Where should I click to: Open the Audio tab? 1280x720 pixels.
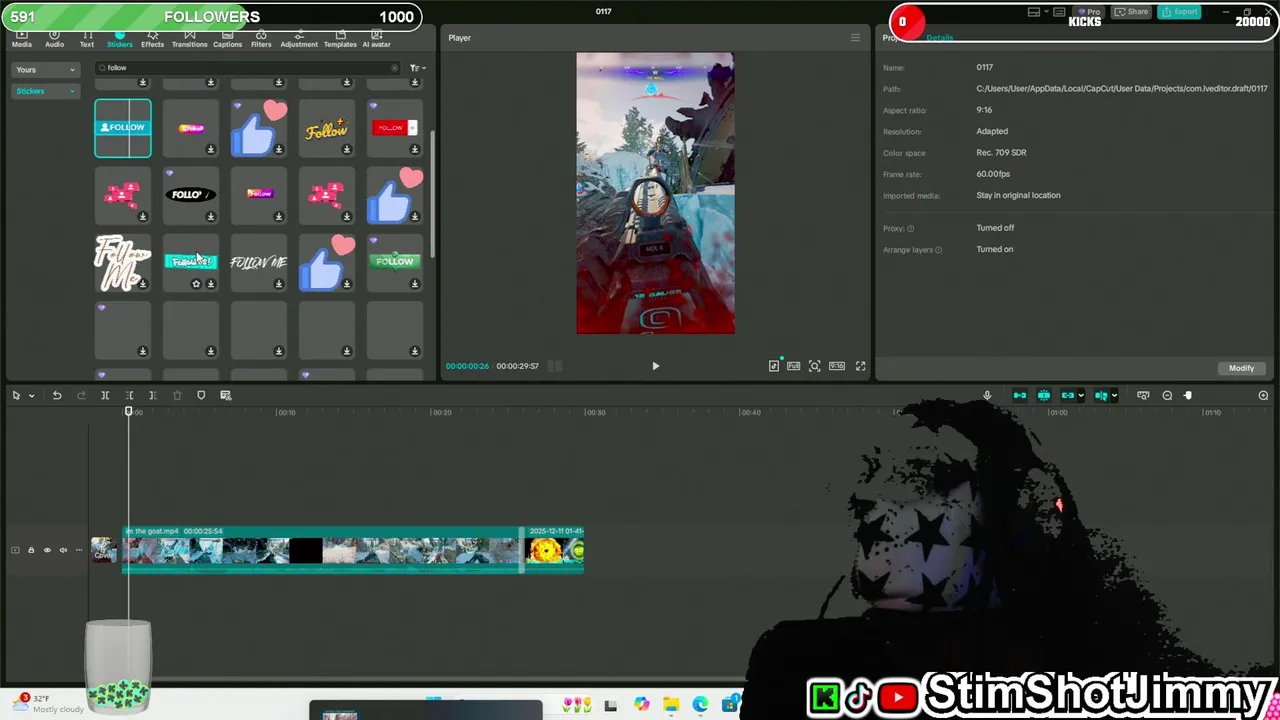point(54,40)
